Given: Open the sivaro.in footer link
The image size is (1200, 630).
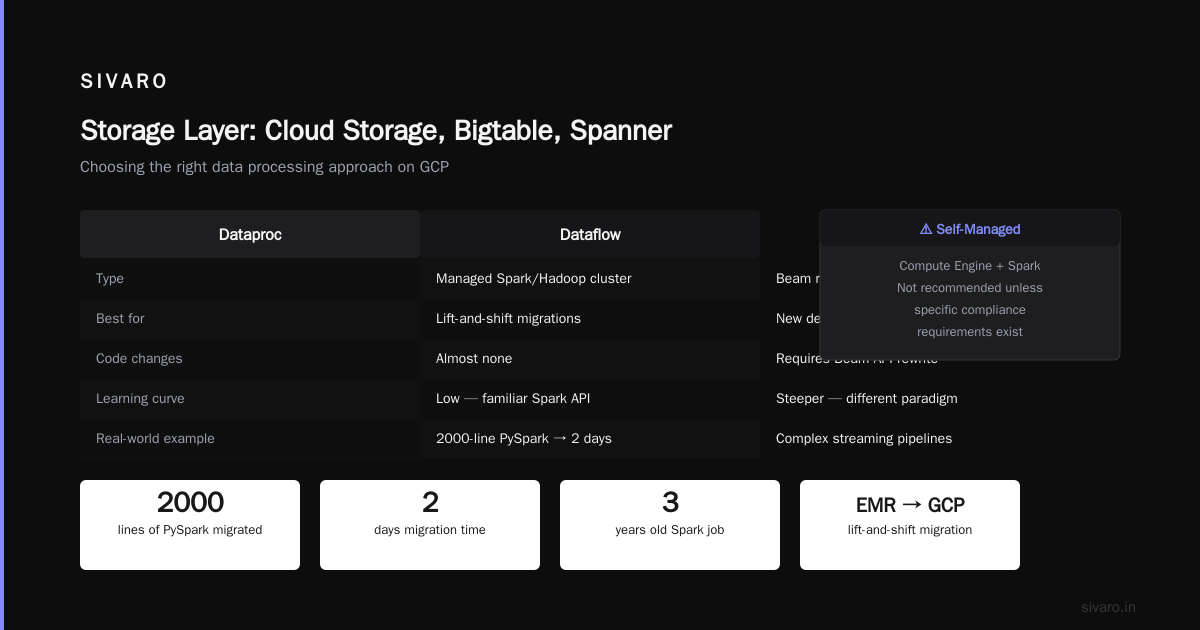Looking at the screenshot, I should (x=1108, y=607).
